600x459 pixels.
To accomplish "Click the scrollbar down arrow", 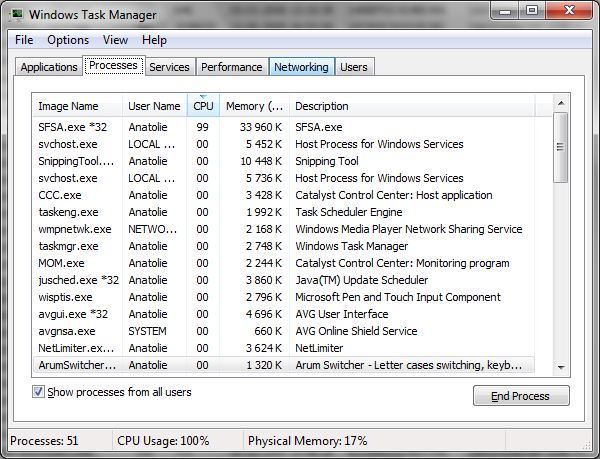I will [561, 367].
